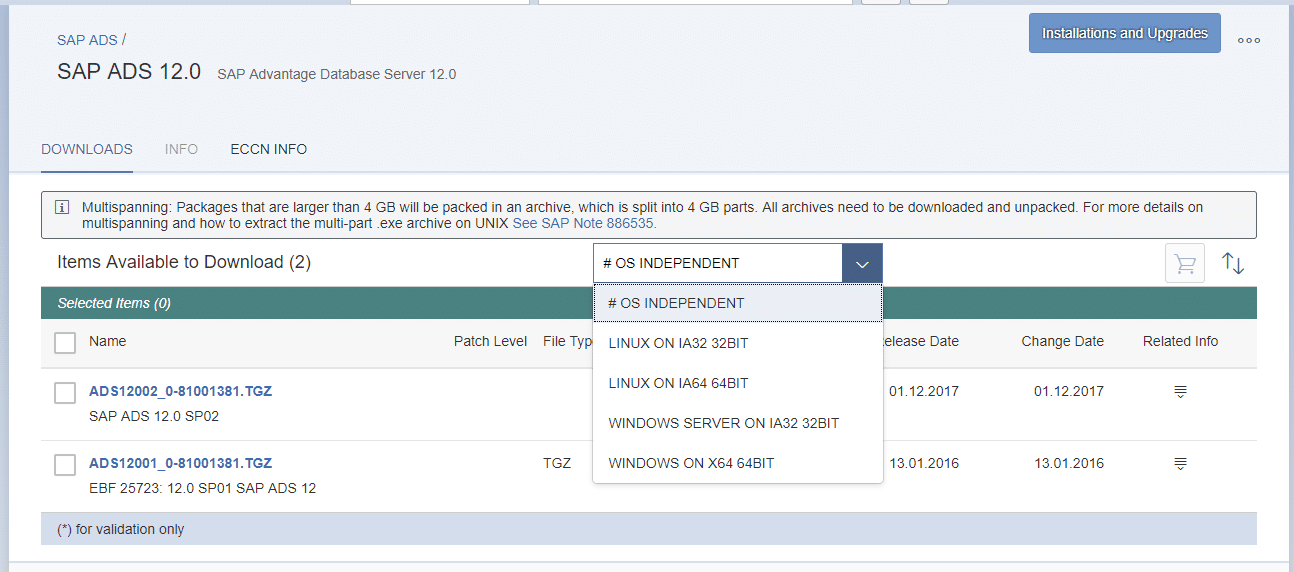Viewport: 1294px width, 572px height.
Task: Choose WINDOWS SERVER ON IA32 32BIT
Action: coord(738,423)
